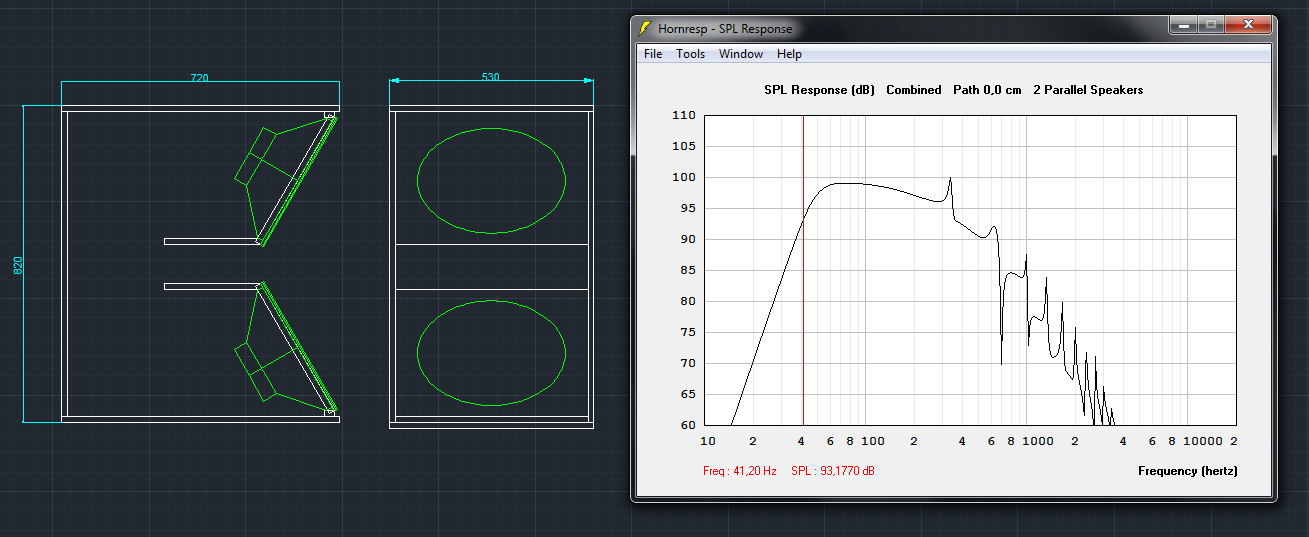1309x537 pixels.
Task: Click the upper green ellipse outline in the front view
Action: pyautogui.click(x=491, y=128)
